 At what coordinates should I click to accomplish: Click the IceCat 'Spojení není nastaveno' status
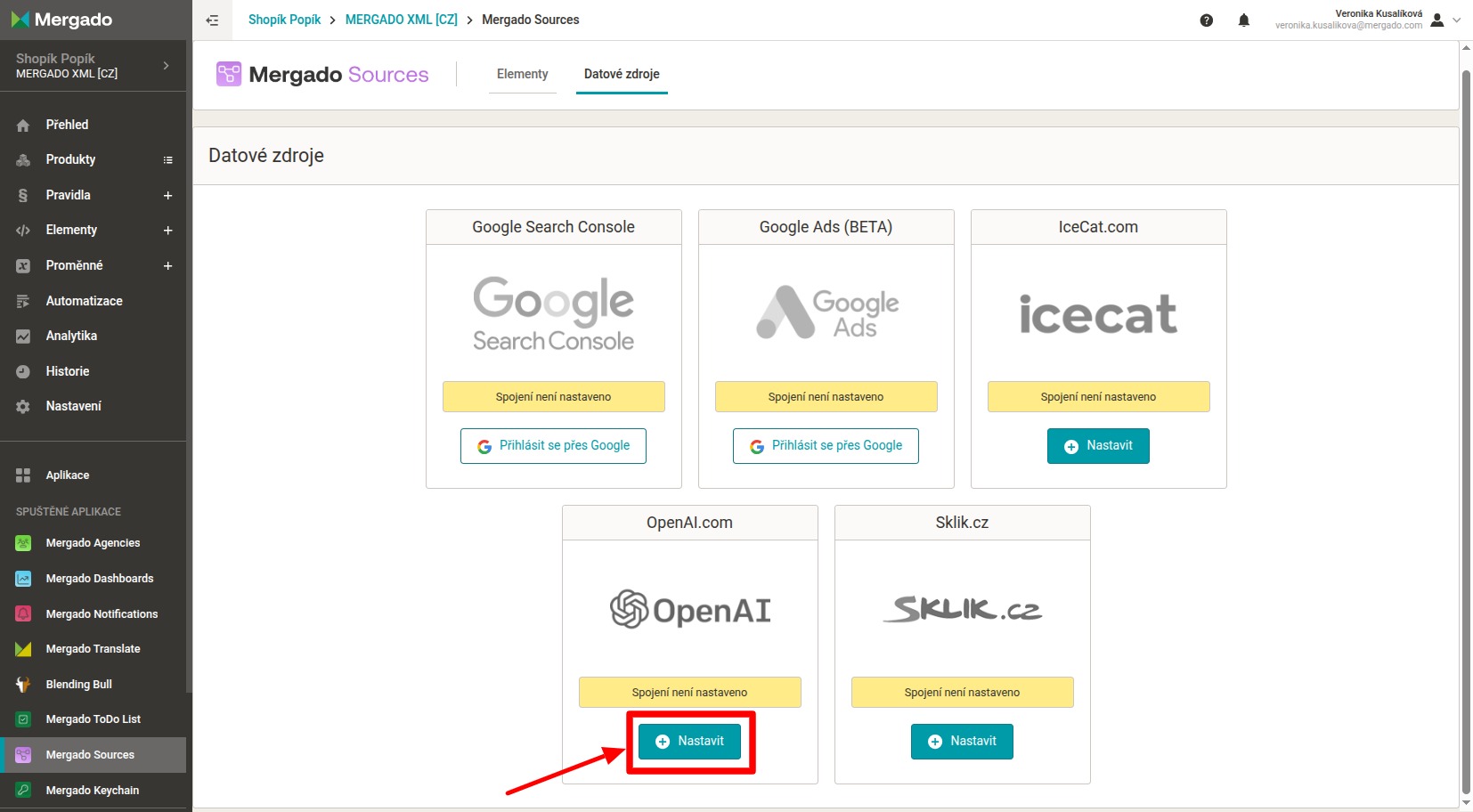tap(1098, 397)
